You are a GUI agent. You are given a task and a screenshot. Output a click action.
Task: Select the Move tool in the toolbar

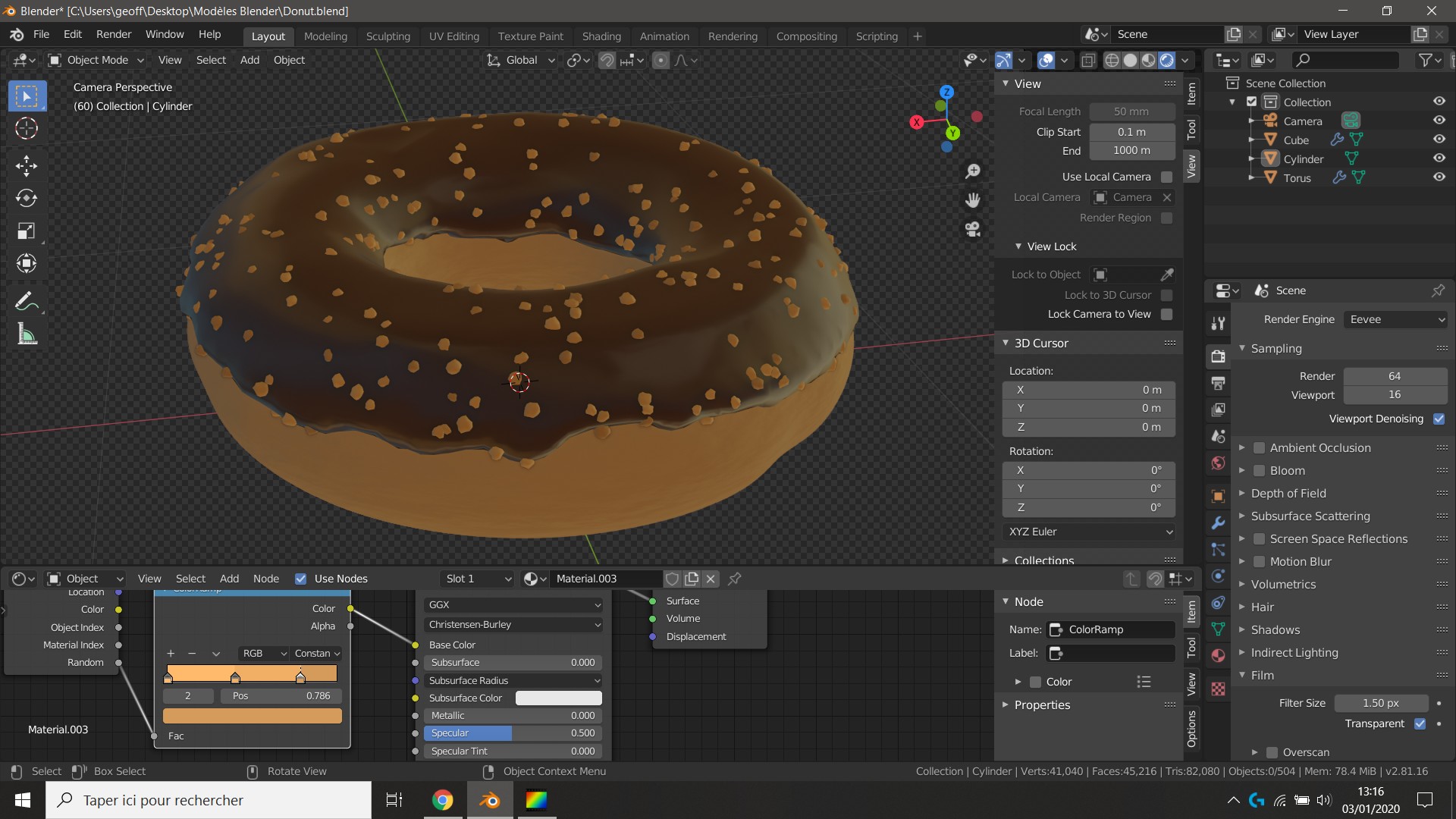(x=27, y=165)
